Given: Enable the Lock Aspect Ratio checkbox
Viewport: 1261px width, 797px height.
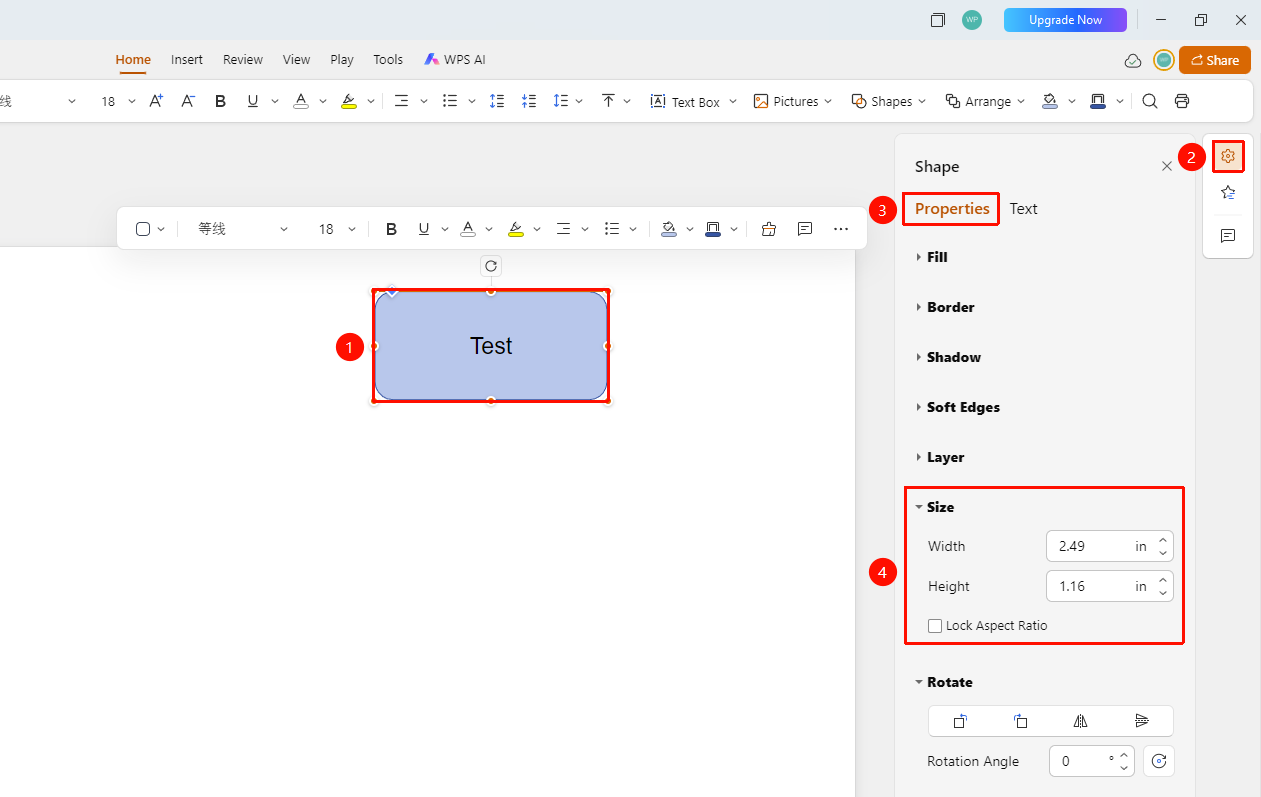Looking at the screenshot, I should pos(935,626).
